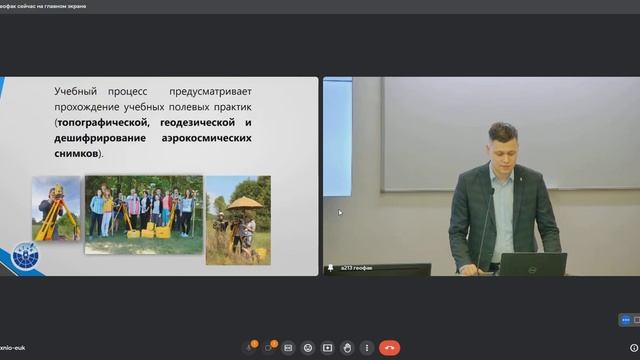The image size is (640, 360).
Task: Click the name label 'a213 геофак'
Action: 356,268
